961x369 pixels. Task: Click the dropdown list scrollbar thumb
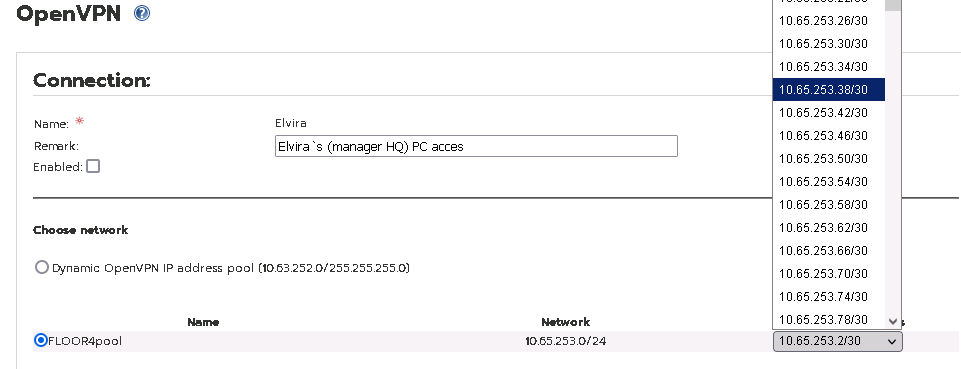click(893, 5)
